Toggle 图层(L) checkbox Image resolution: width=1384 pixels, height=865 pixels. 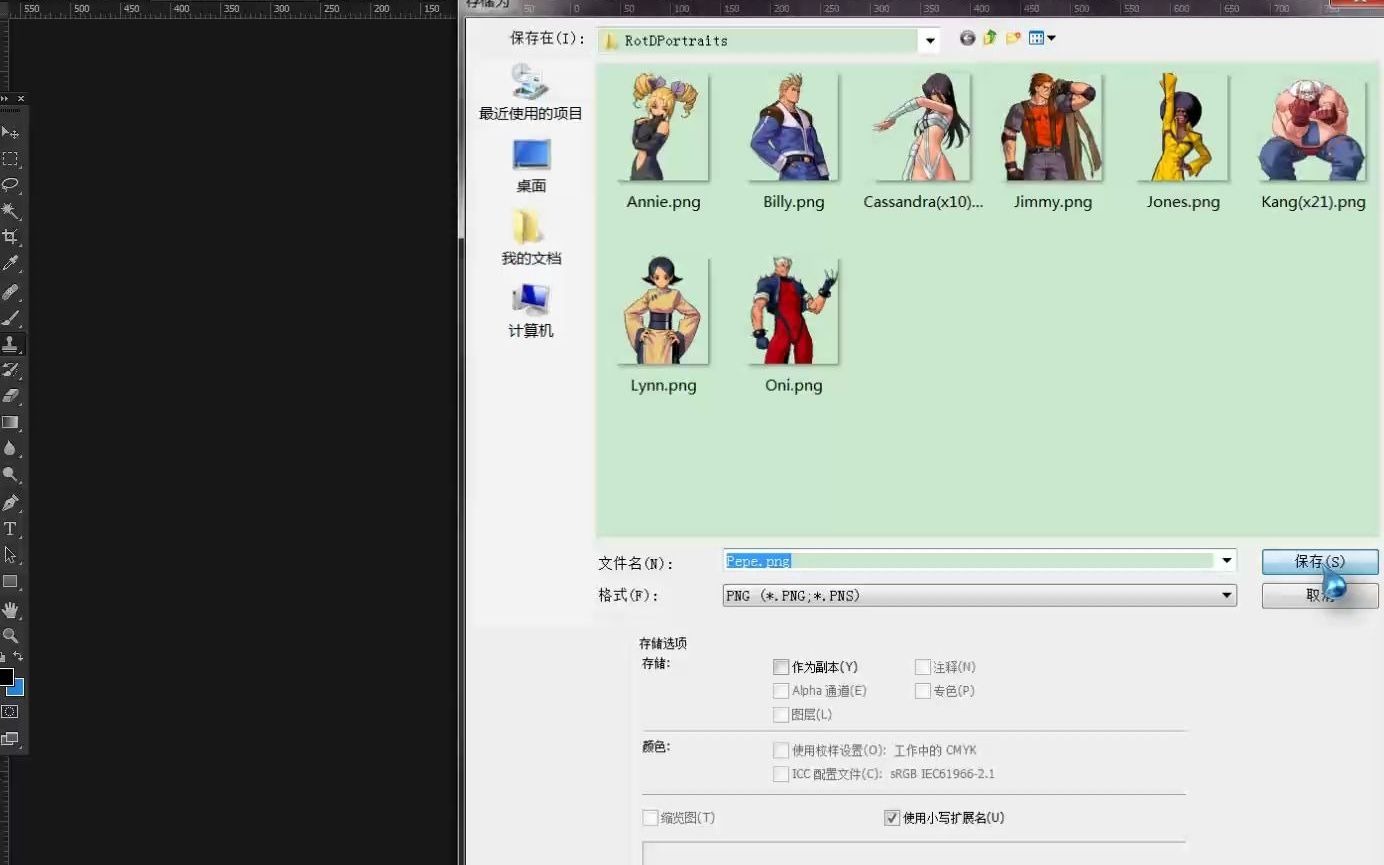click(x=781, y=715)
